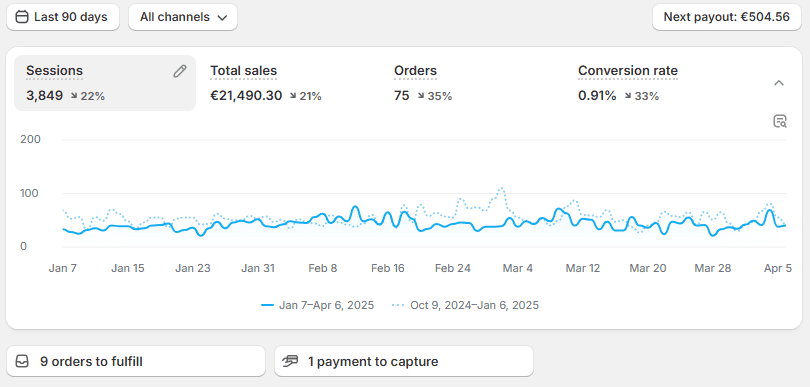Click the down arrow beside Orders 35%

(x=421, y=96)
